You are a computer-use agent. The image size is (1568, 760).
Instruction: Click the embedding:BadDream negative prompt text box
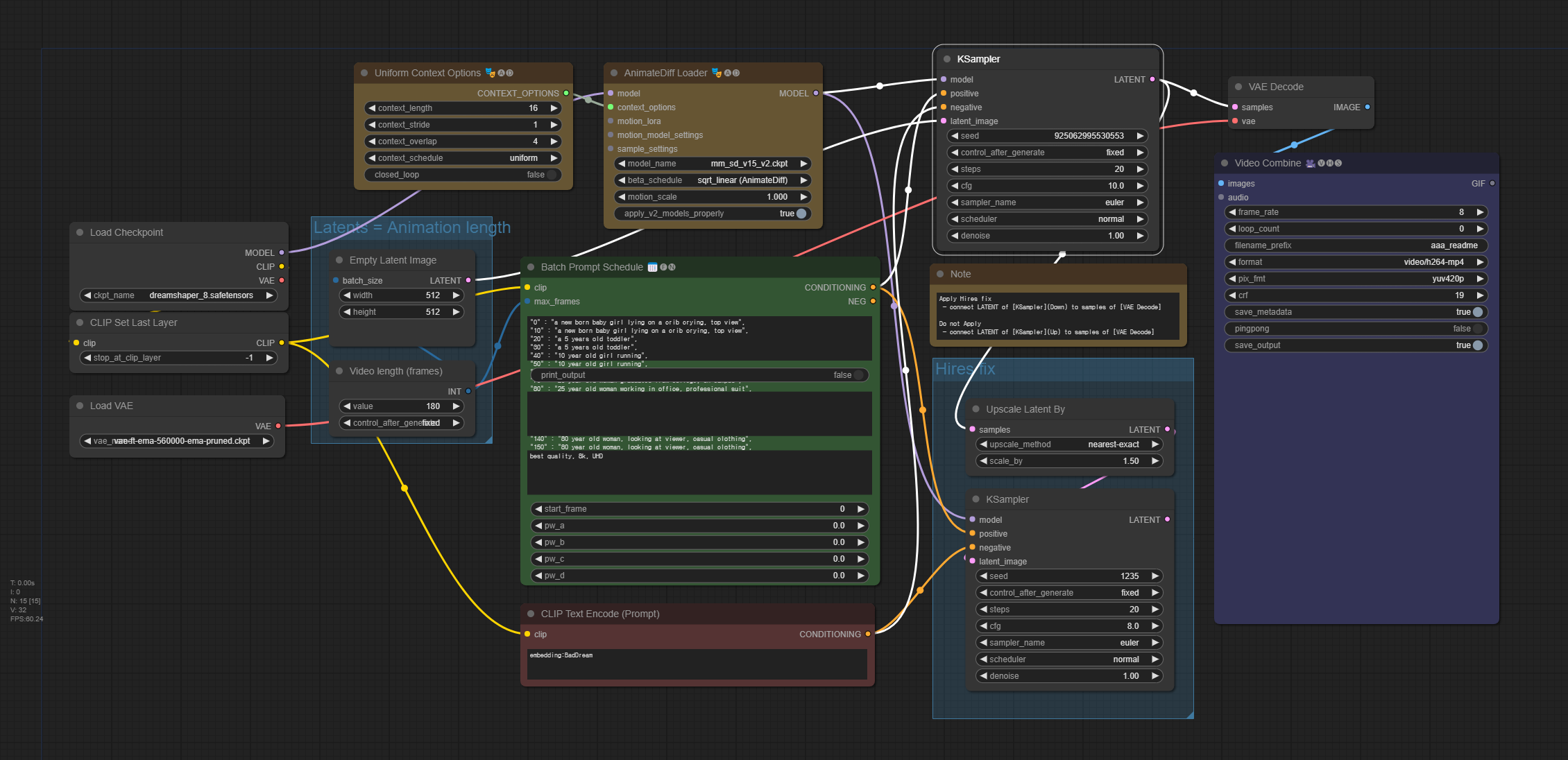(697, 664)
